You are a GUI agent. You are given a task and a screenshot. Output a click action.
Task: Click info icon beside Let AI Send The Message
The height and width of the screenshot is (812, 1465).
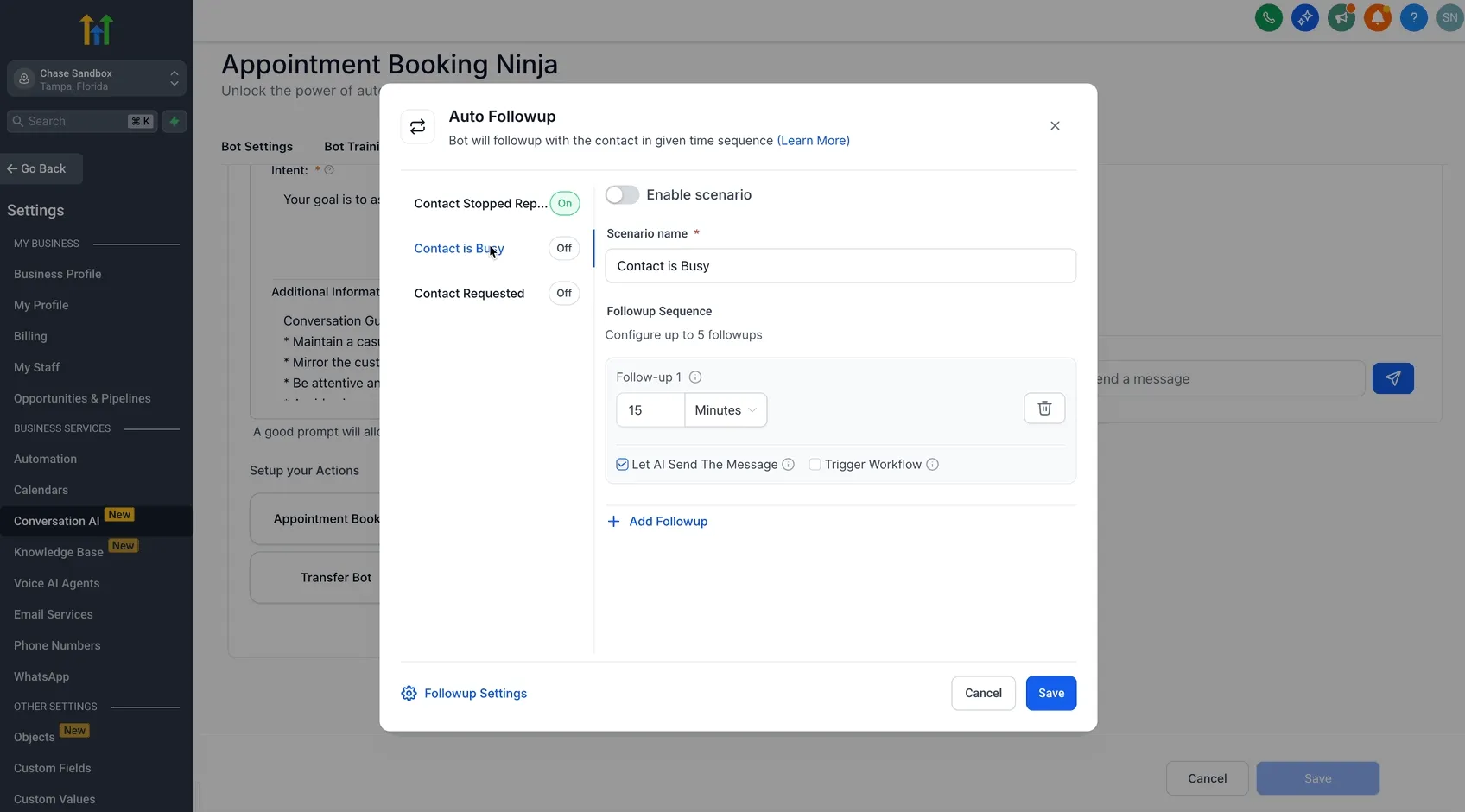click(x=788, y=465)
